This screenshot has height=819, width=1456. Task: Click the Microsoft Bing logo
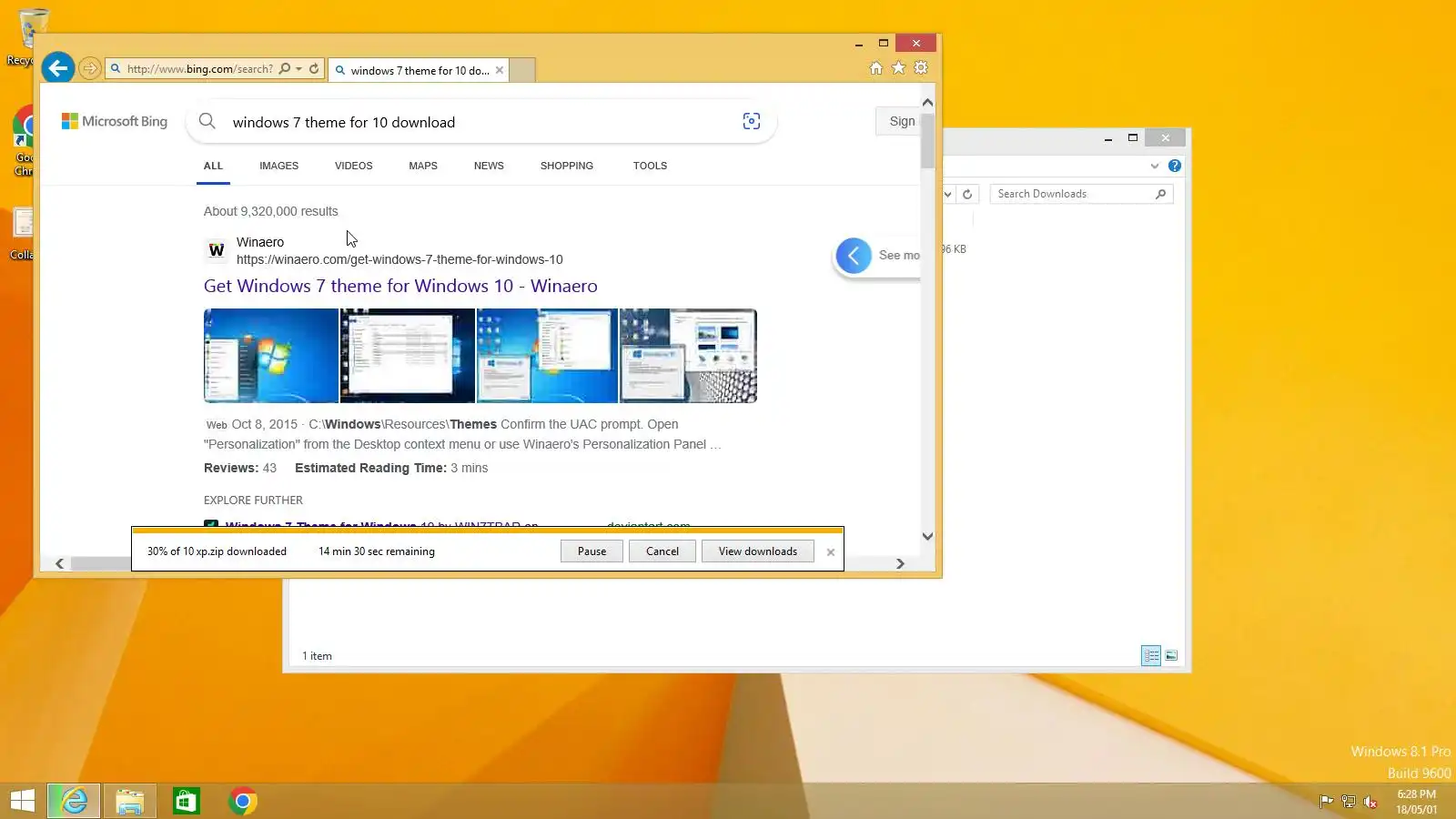(115, 121)
